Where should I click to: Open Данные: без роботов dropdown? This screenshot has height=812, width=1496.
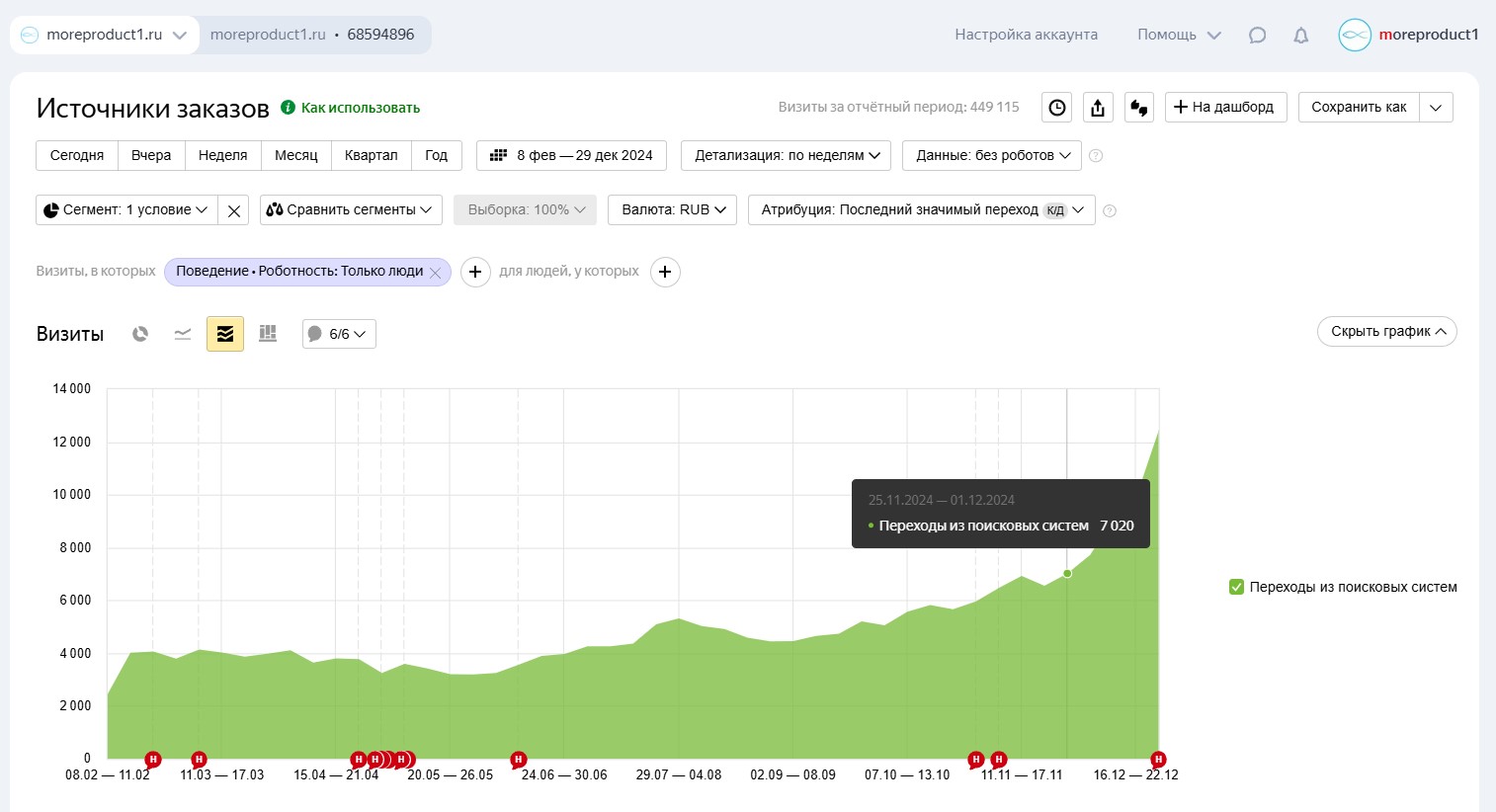coord(992,156)
